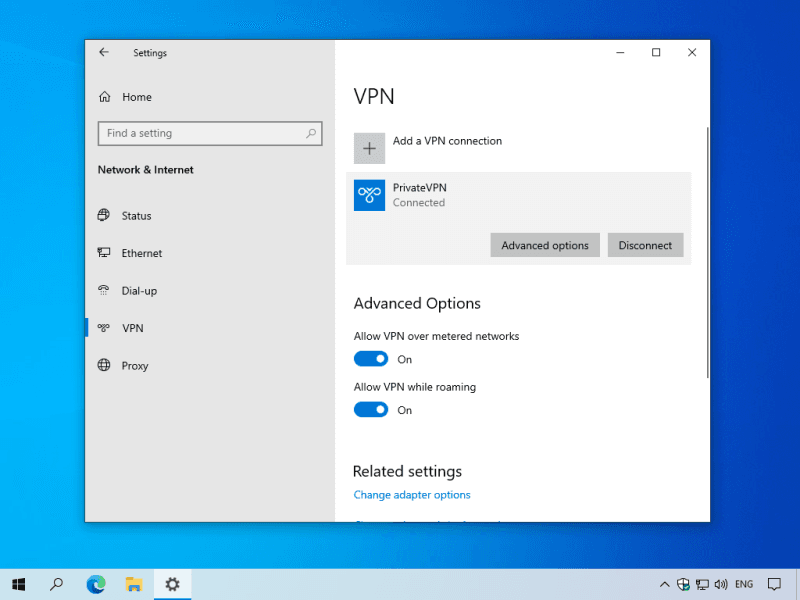800x600 pixels.
Task: Click the Ethernet monitor icon
Action: point(104,253)
